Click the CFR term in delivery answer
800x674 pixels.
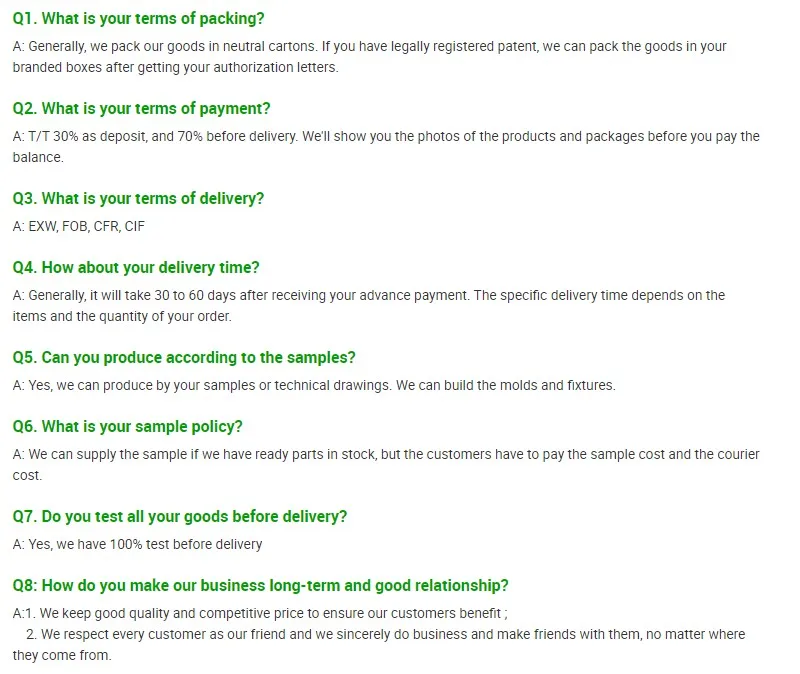(x=106, y=226)
